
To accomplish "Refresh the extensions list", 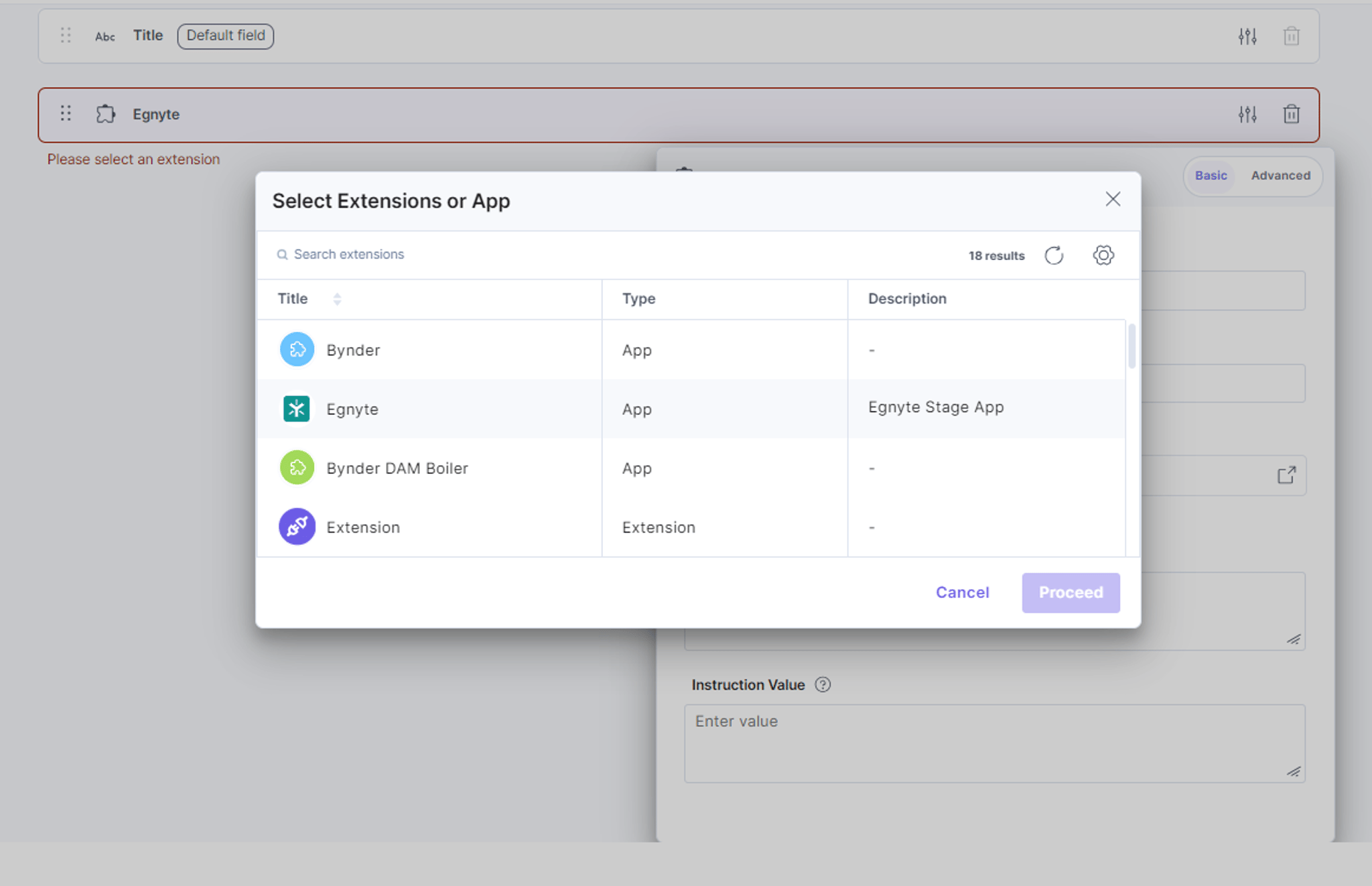I will 1054,255.
